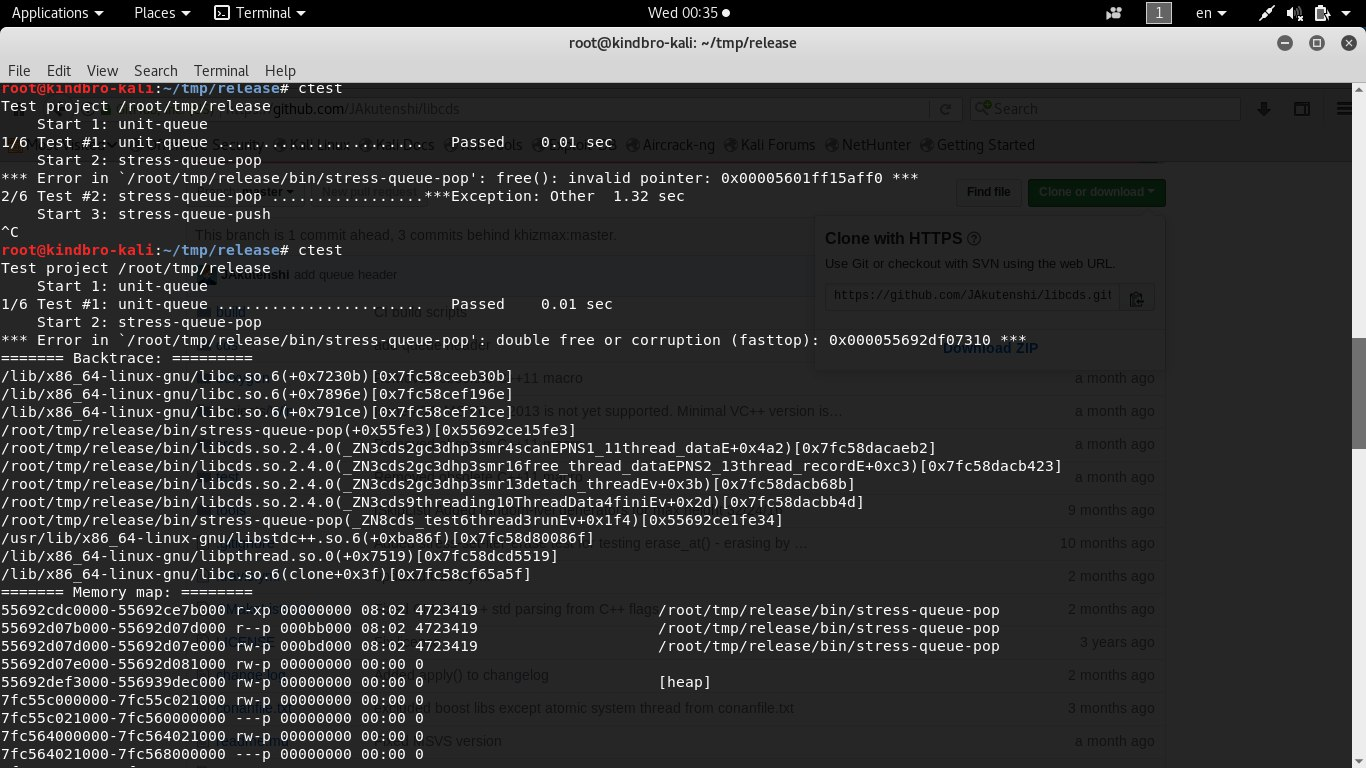
Task: Click the '***Exception: Other 1.32 sec' text
Action: click(x=555, y=196)
